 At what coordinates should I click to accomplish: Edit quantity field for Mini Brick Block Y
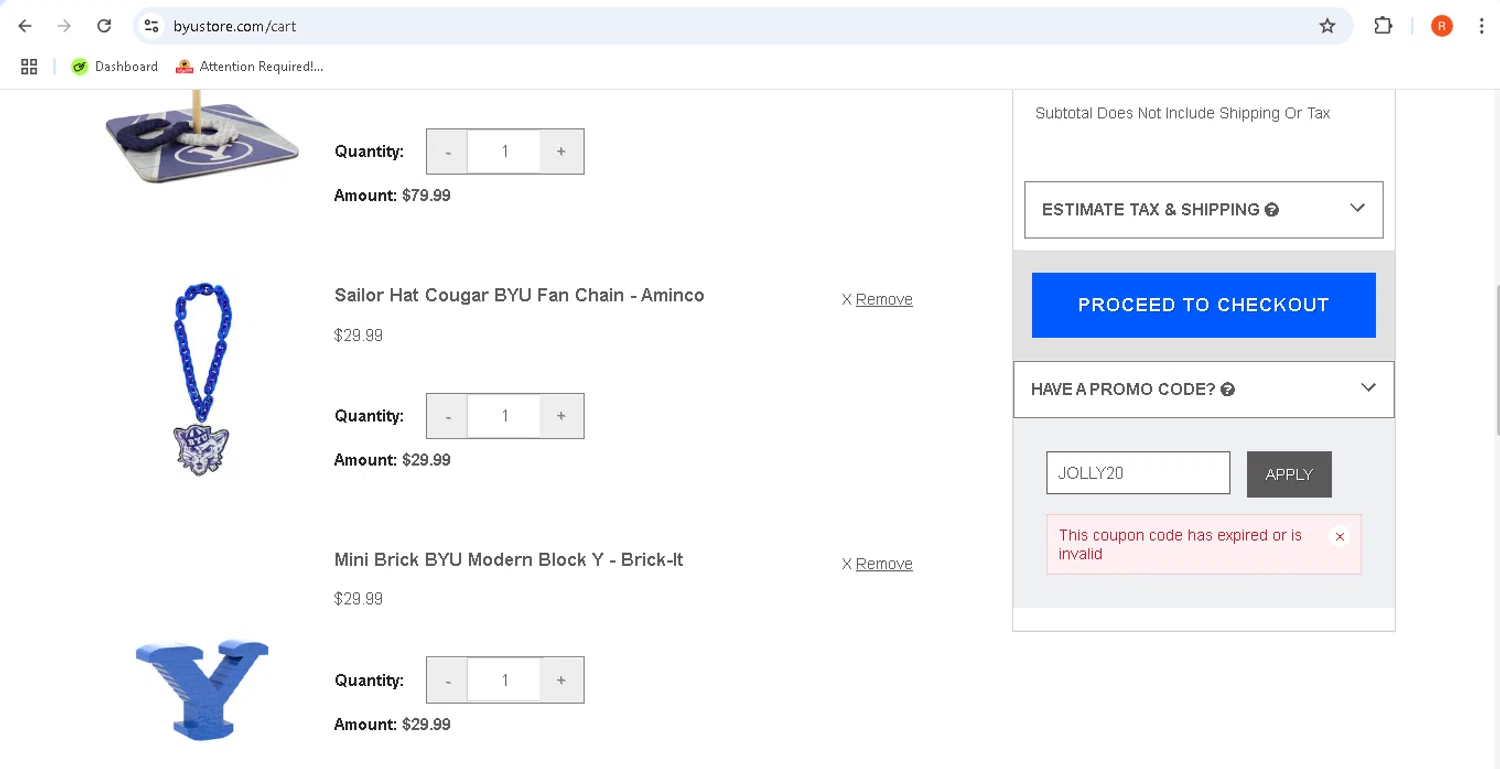pyautogui.click(x=504, y=680)
